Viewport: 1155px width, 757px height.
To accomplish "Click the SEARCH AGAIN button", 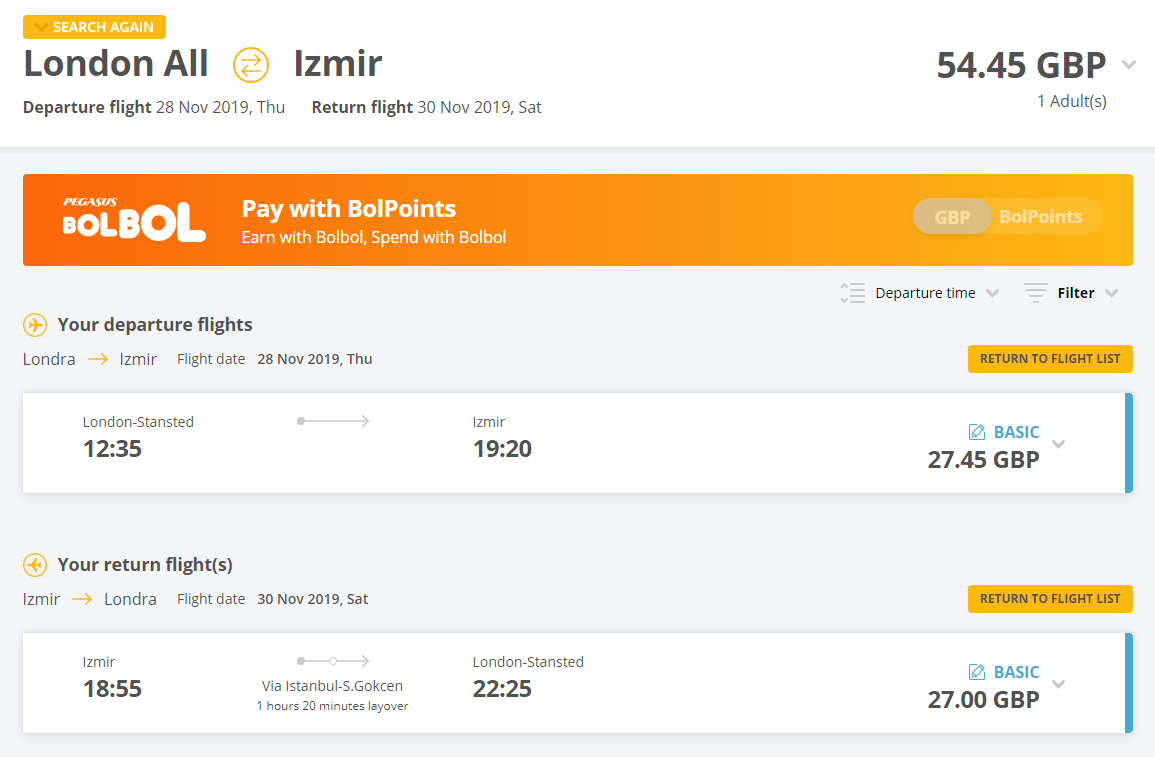I will pos(94,27).
